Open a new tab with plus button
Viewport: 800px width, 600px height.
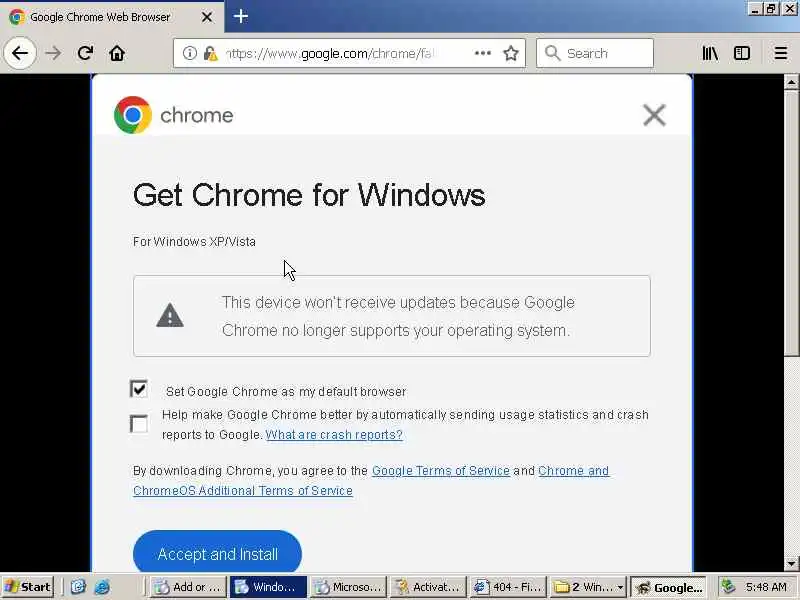coord(241,17)
